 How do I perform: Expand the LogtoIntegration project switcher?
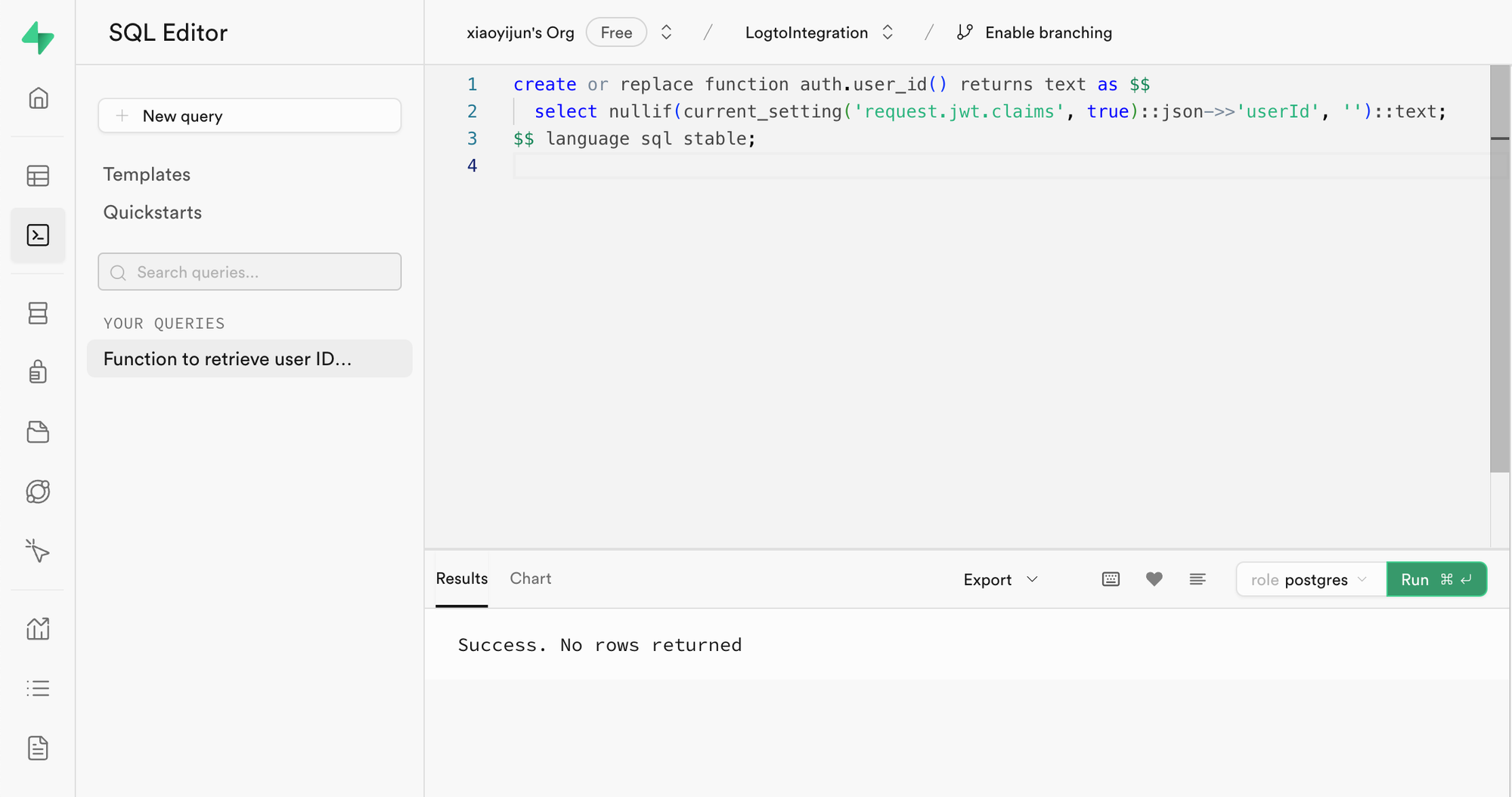click(888, 33)
